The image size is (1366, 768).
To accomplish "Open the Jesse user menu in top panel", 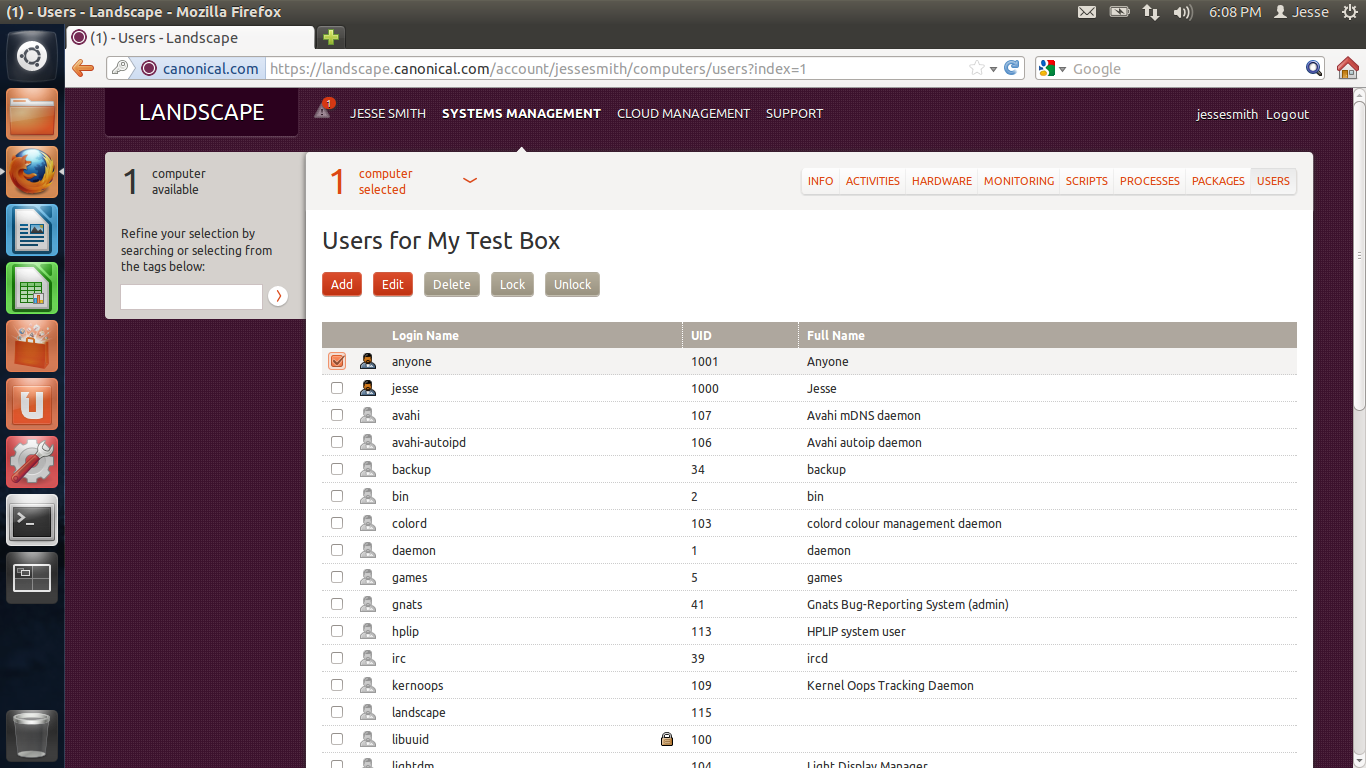I will tap(1301, 12).
